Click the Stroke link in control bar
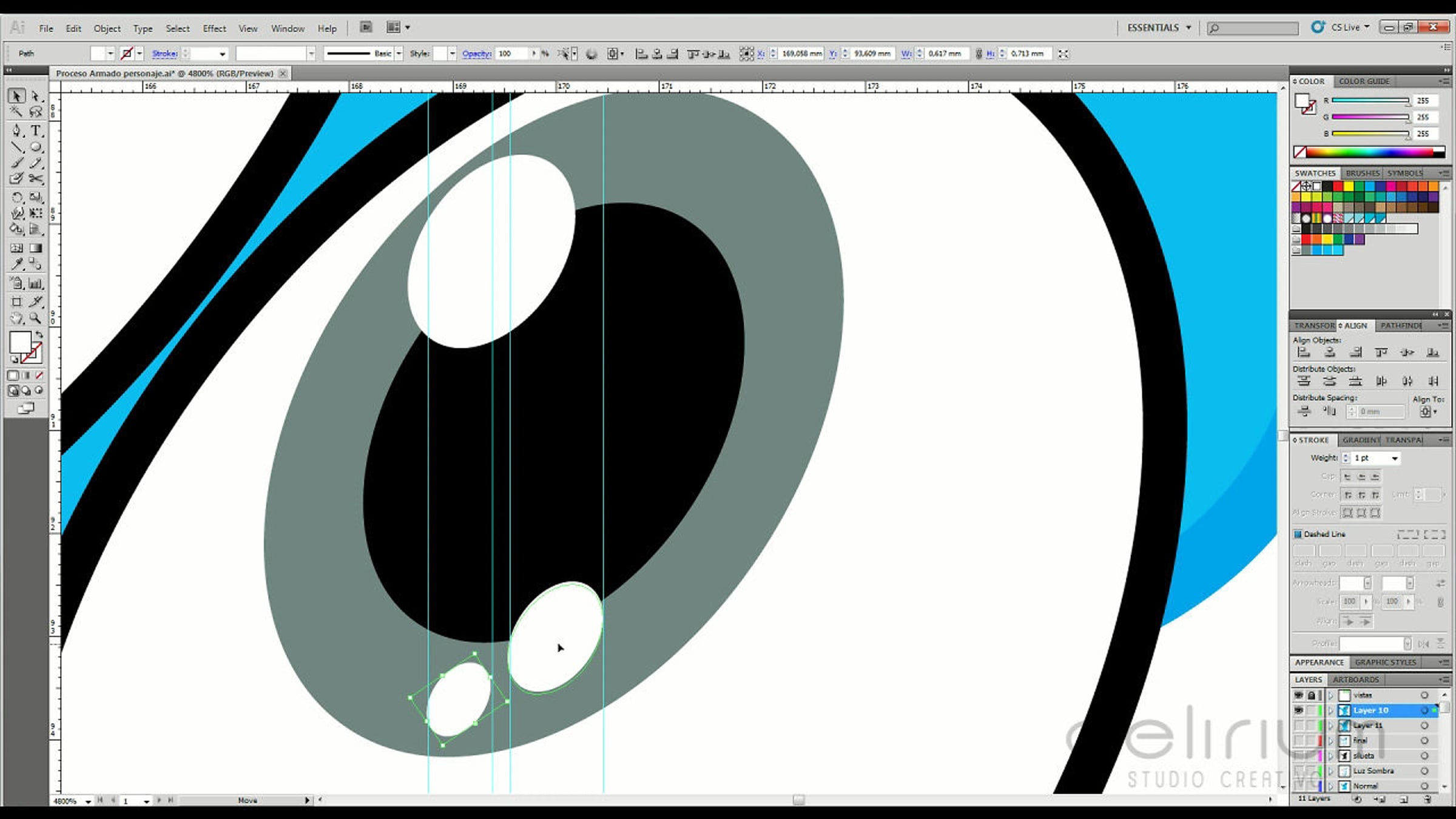This screenshot has width=1456, height=819. click(164, 53)
